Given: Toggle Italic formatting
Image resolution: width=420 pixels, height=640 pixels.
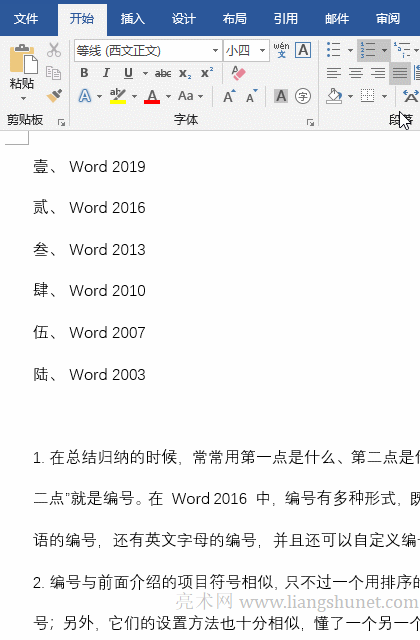Looking at the screenshot, I should [x=106, y=73].
